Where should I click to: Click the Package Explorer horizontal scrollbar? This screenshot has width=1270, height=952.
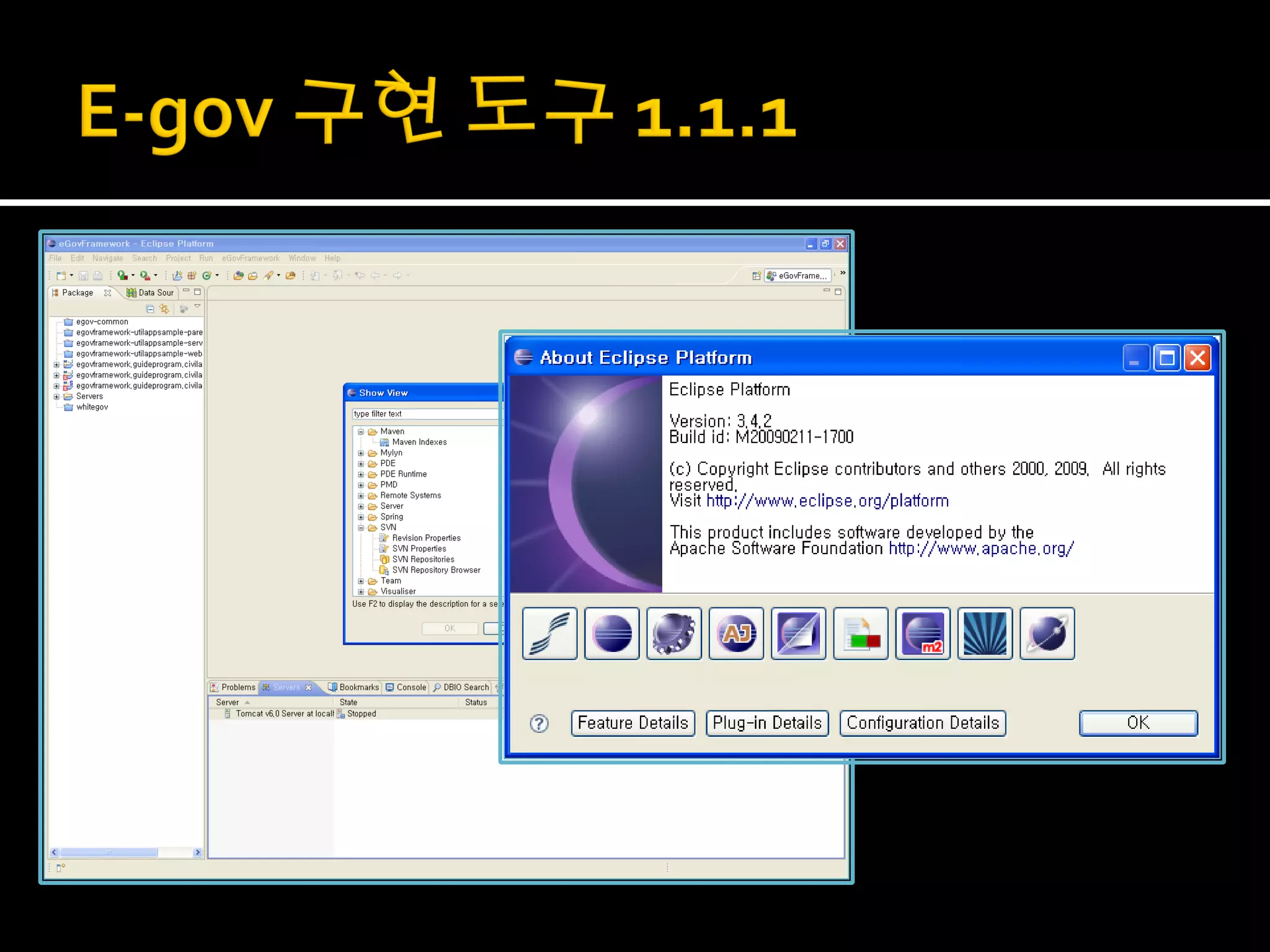pos(109,852)
